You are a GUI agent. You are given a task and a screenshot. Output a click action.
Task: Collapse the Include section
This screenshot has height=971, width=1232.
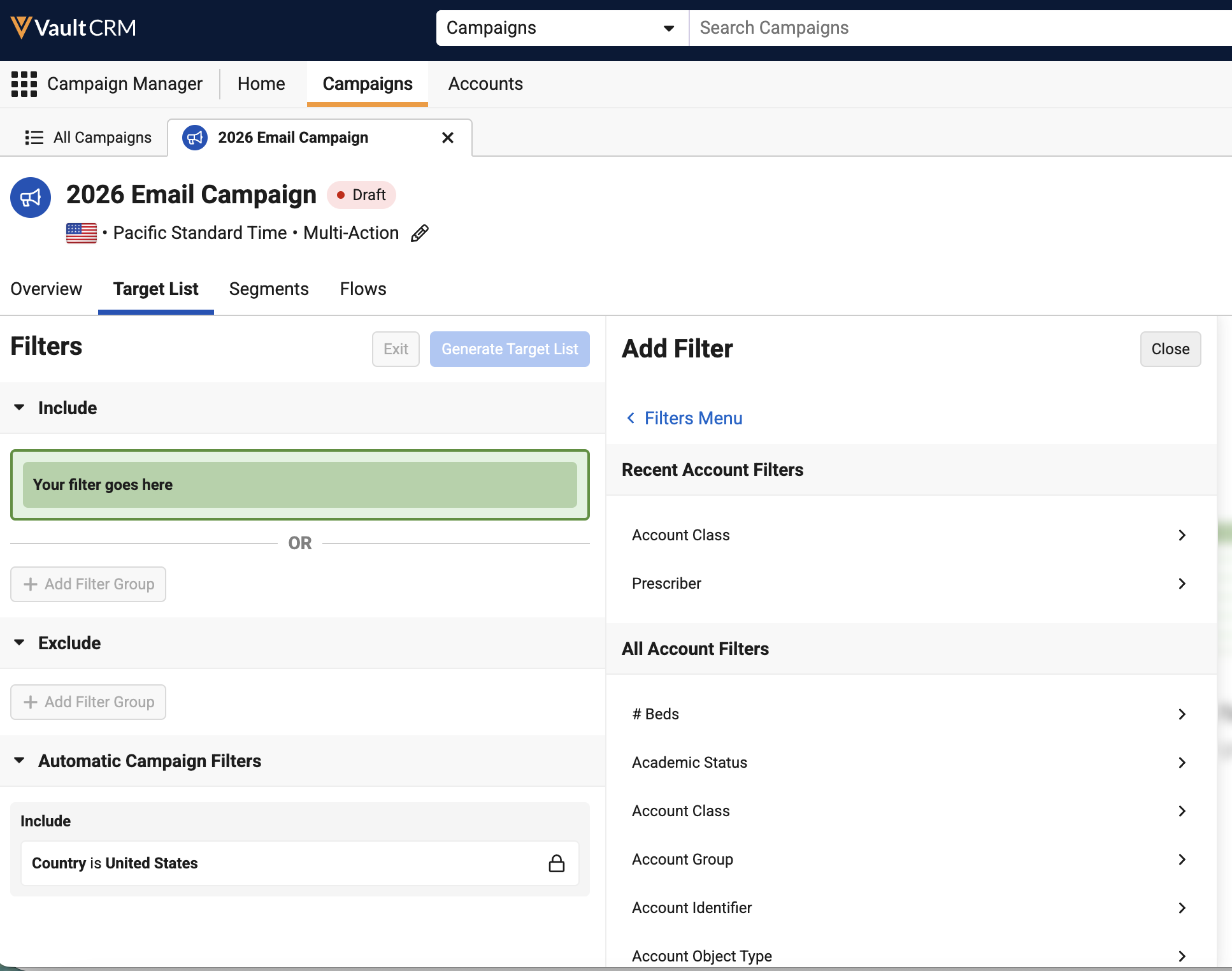pos(19,408)
